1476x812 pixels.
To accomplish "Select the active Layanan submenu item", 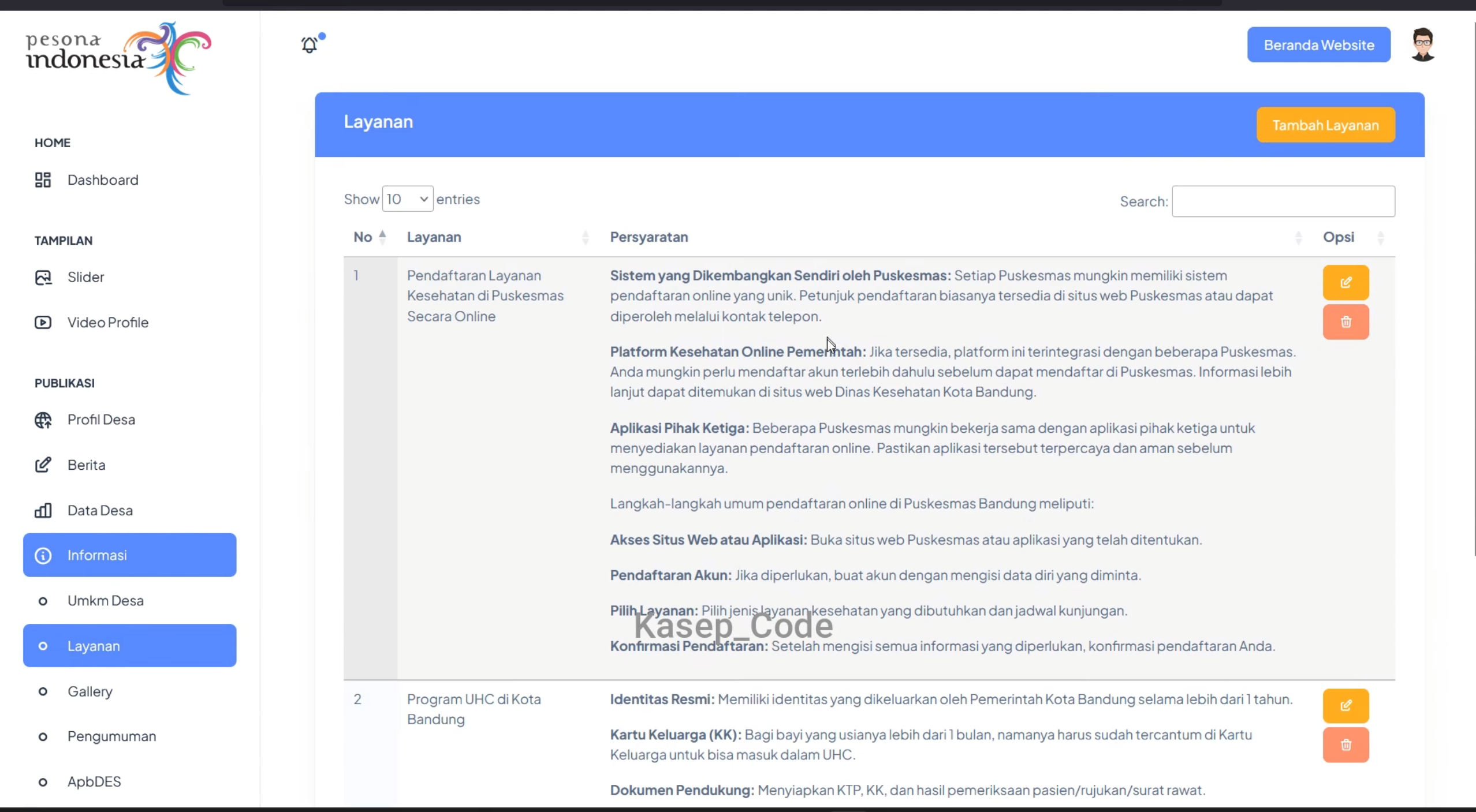I will point(130,646).
